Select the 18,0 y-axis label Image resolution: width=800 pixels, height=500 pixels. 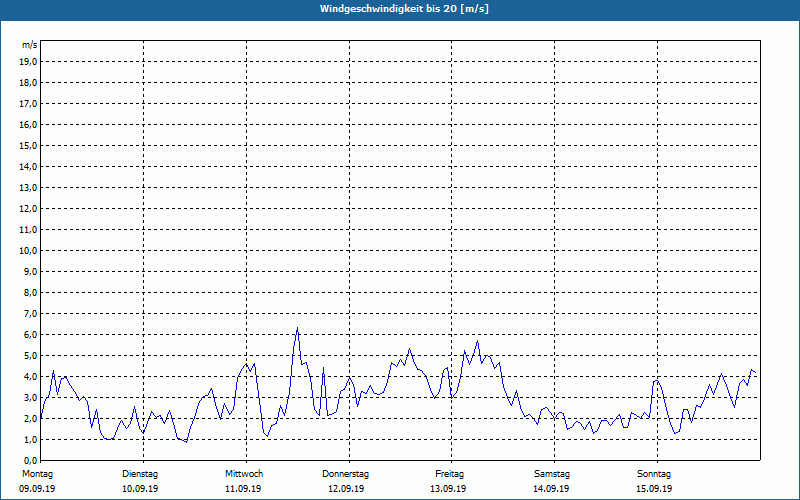(x=27, y=83)
